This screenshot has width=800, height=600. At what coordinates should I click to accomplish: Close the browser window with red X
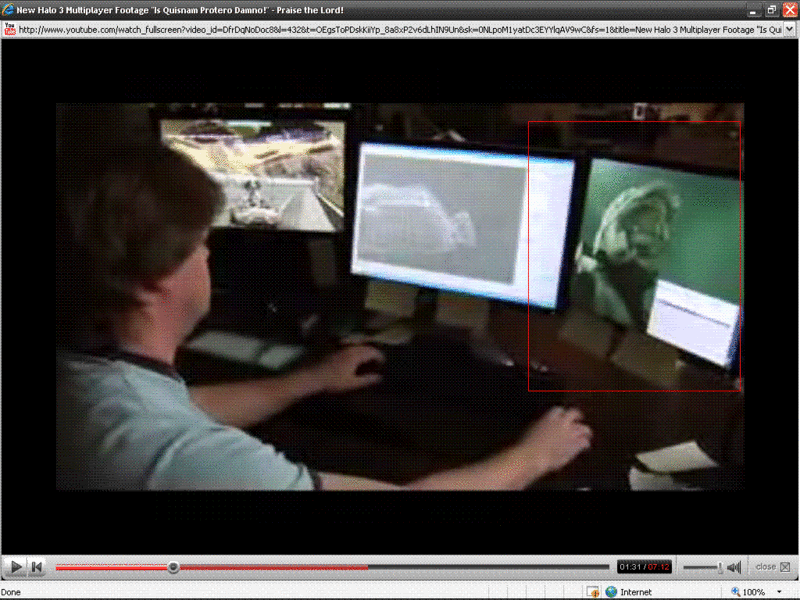tap(790, 10)
